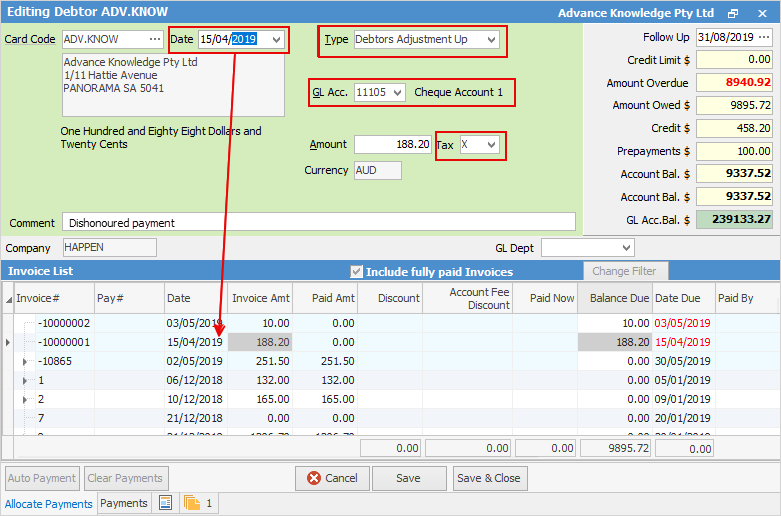This screenshot has height=516, width=781.
Task: Sort by Date Due column header
Action: point(684,298)
